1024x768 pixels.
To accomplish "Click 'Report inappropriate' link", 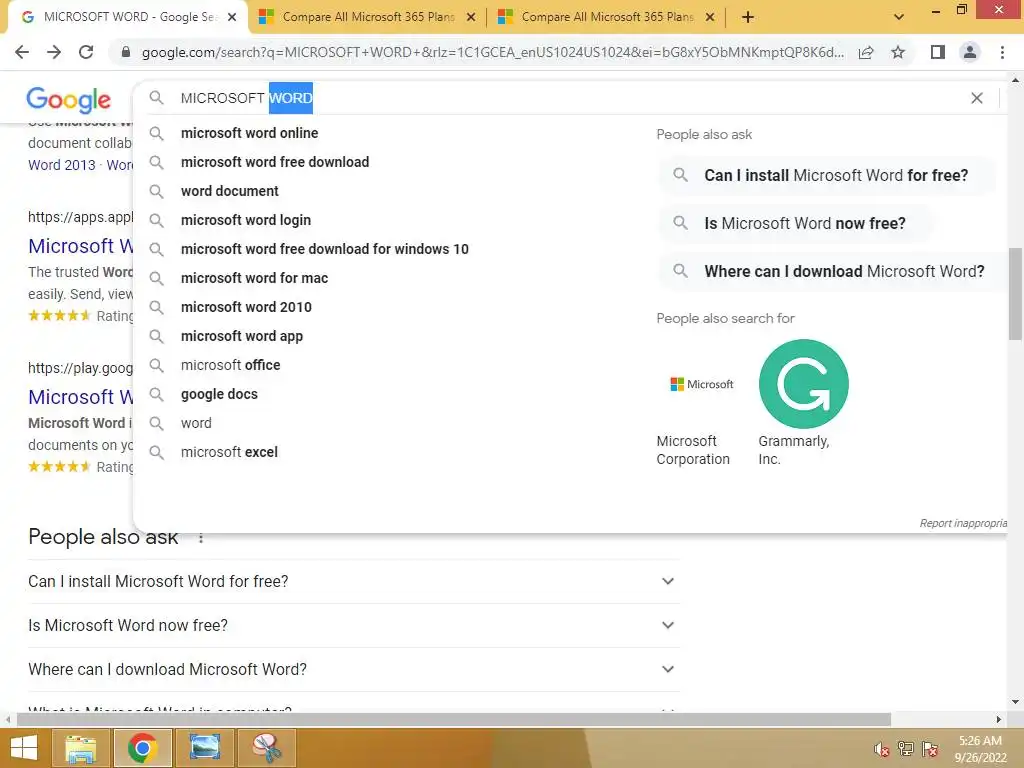I will pos(963,523).
